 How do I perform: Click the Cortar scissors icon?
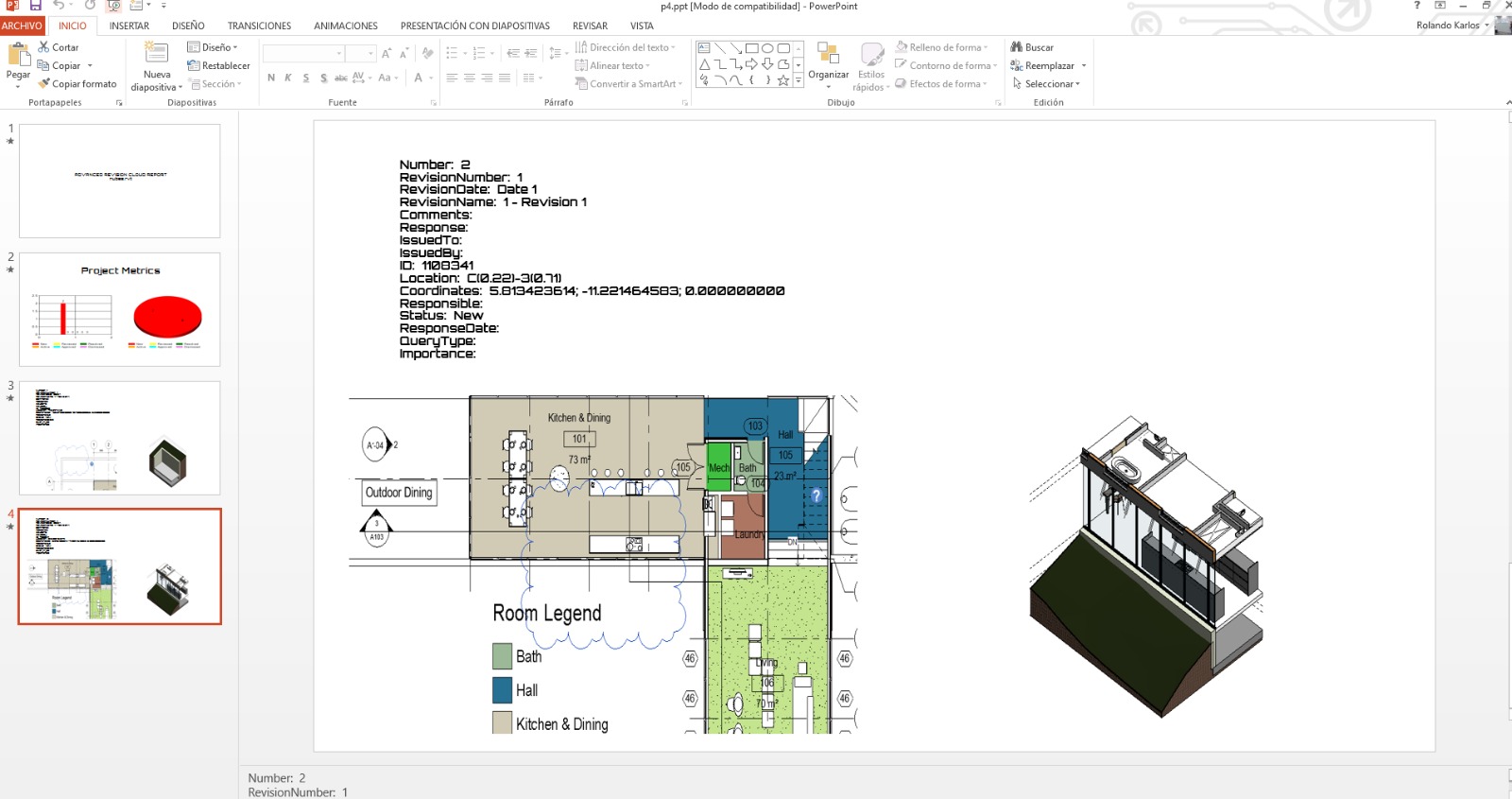(x=43, y=47)
